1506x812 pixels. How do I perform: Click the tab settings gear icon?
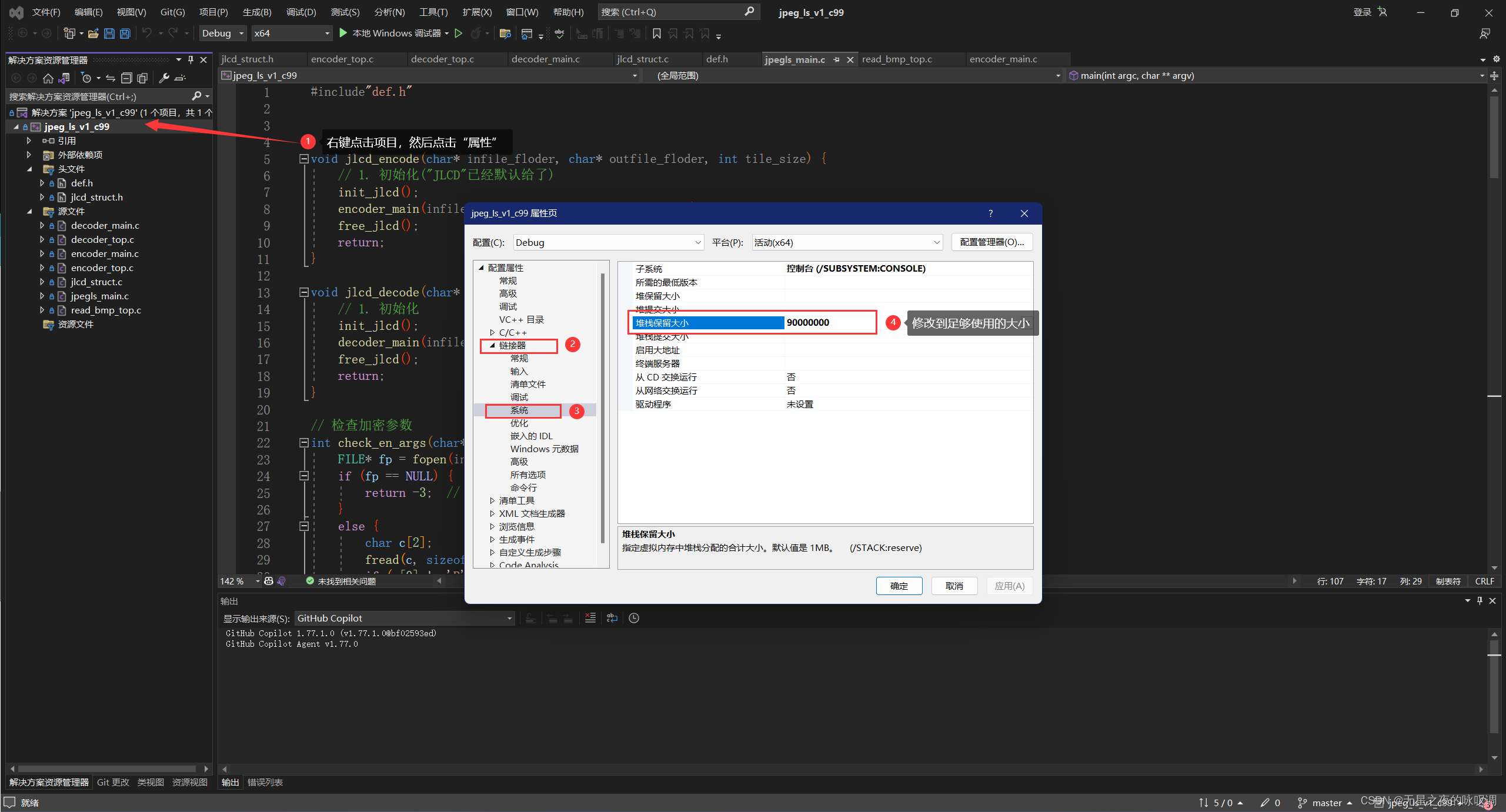click(1497, 59)
